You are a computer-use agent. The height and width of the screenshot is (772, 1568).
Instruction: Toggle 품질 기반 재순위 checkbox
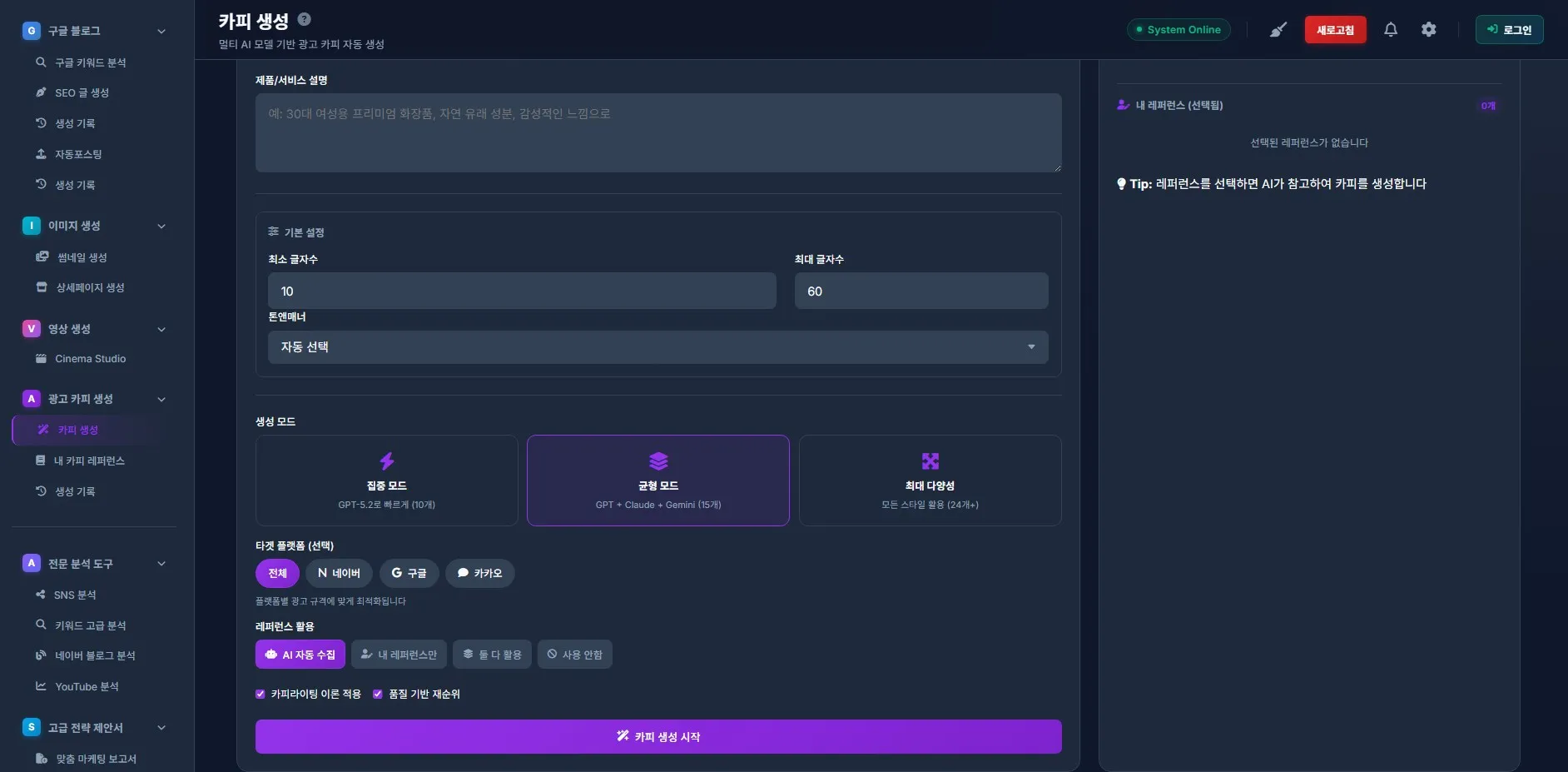(x=378, y=694)
